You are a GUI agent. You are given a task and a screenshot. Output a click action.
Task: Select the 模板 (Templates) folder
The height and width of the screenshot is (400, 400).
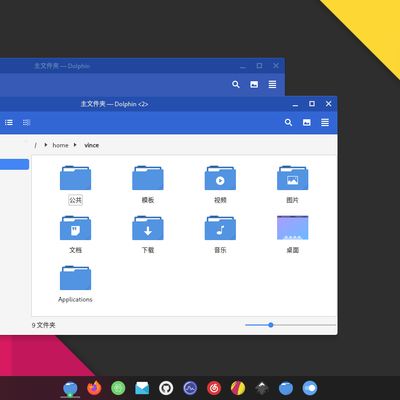pos(148,185)
